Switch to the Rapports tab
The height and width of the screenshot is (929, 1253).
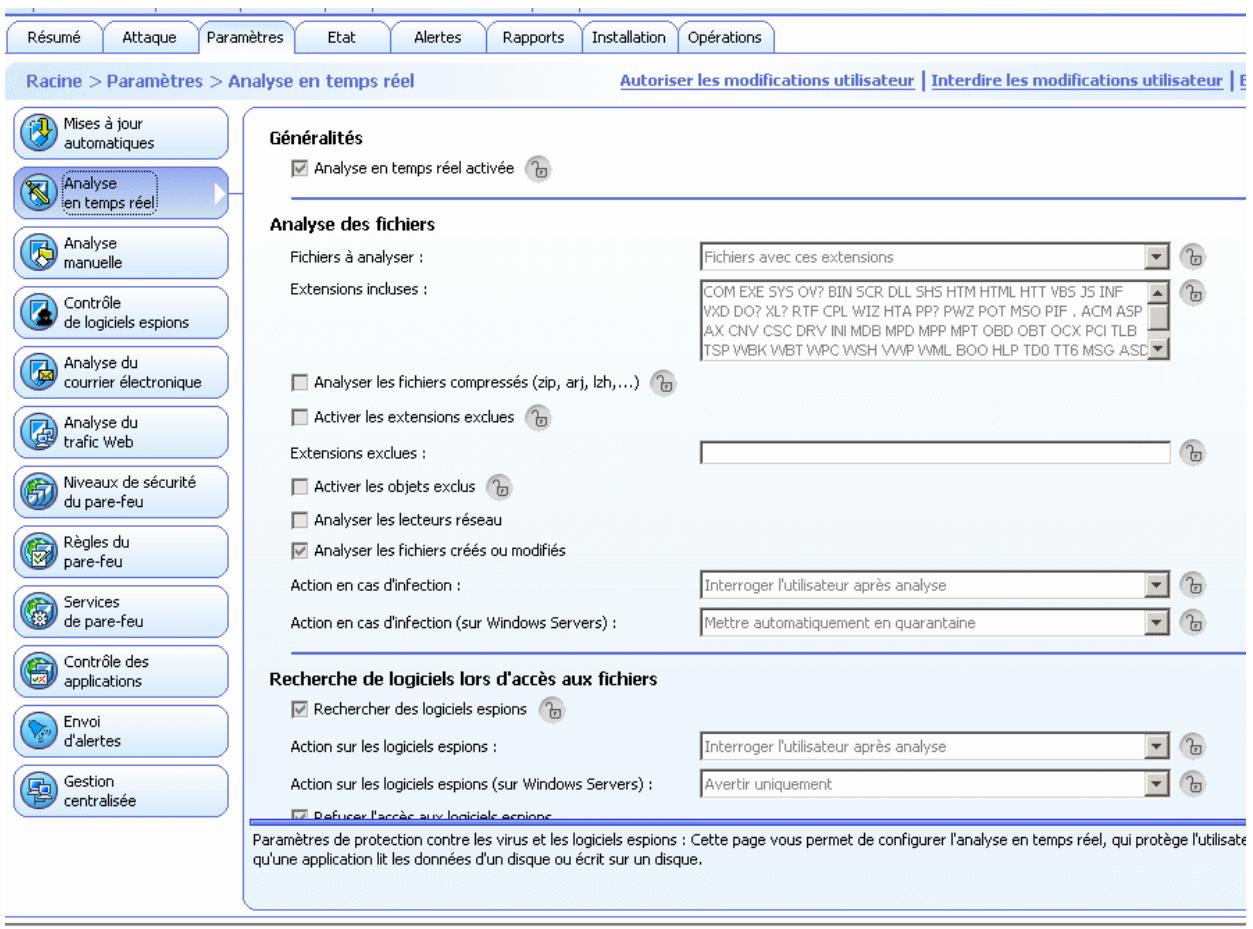(x=532, y=38)
